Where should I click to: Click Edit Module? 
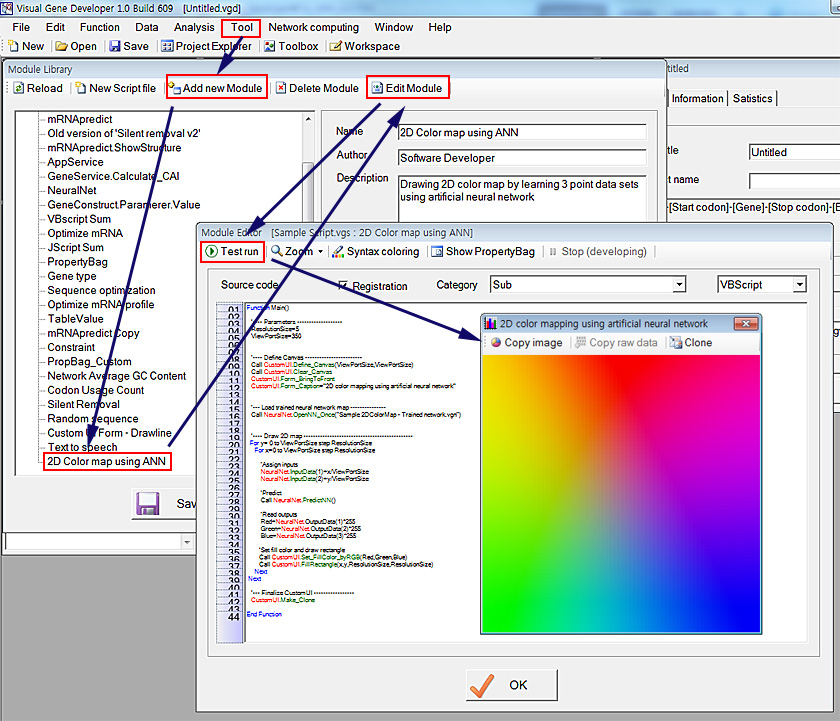(x=407, y=88)
